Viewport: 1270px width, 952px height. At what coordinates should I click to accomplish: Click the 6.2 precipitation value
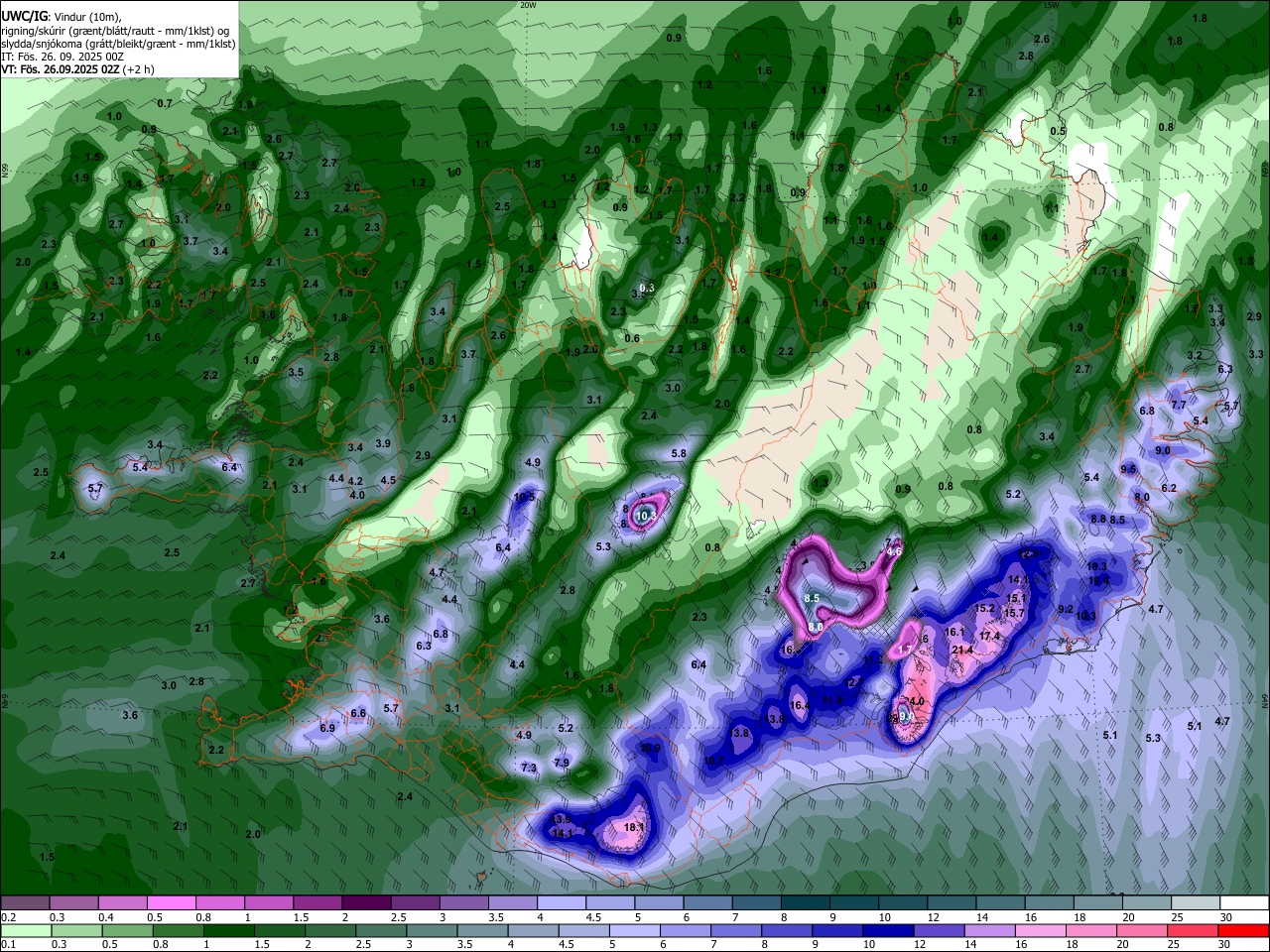tap(1169, 489)
